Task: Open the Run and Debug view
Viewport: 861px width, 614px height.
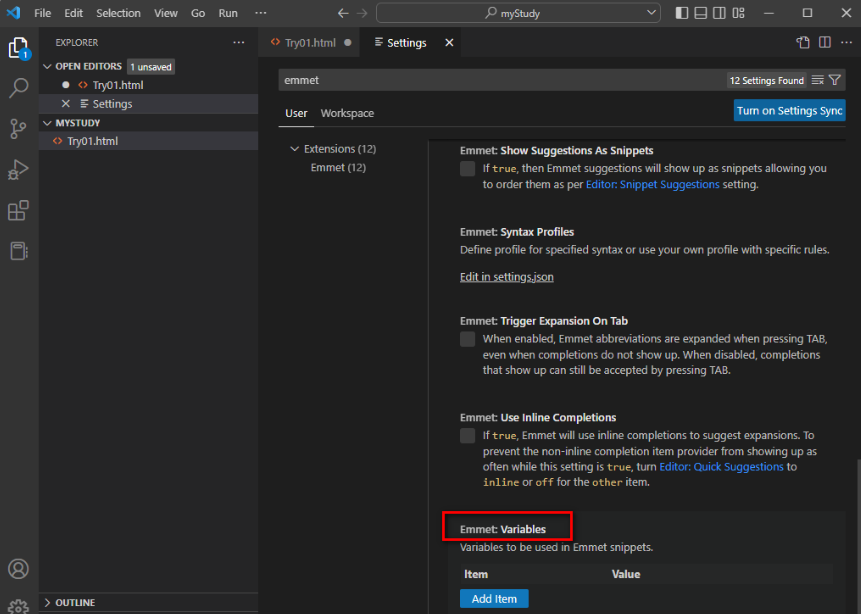Action: (x=19, y=170)
